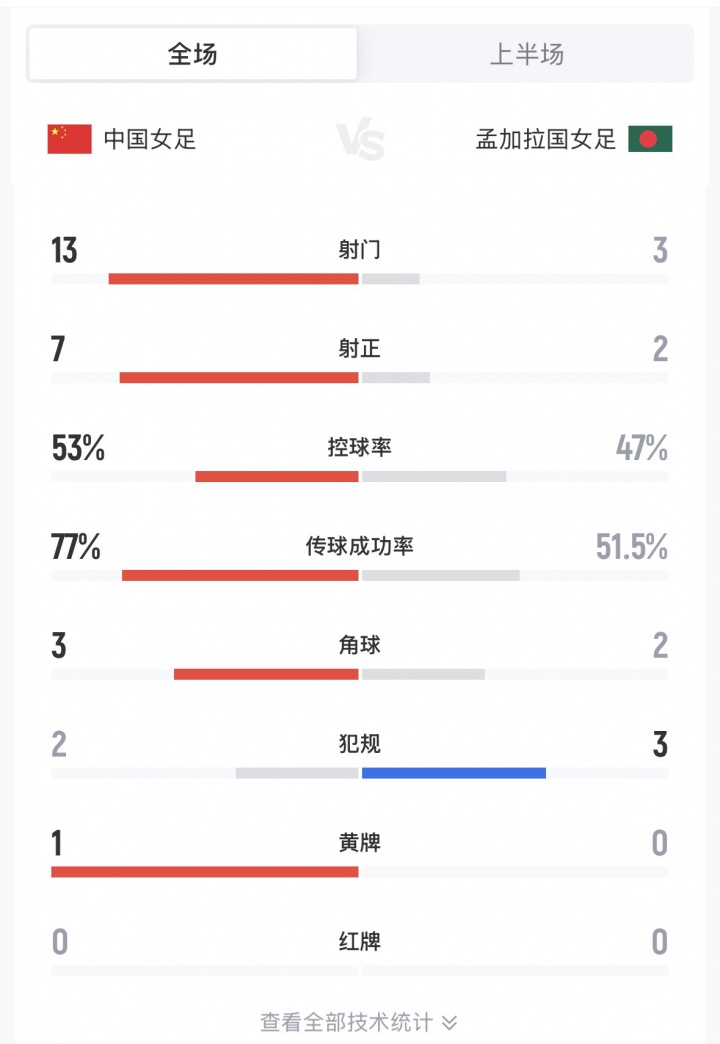The height and width of the screenshot is (1044, 720).
Task: Switch to the 全场 tab
Action: 192,55
